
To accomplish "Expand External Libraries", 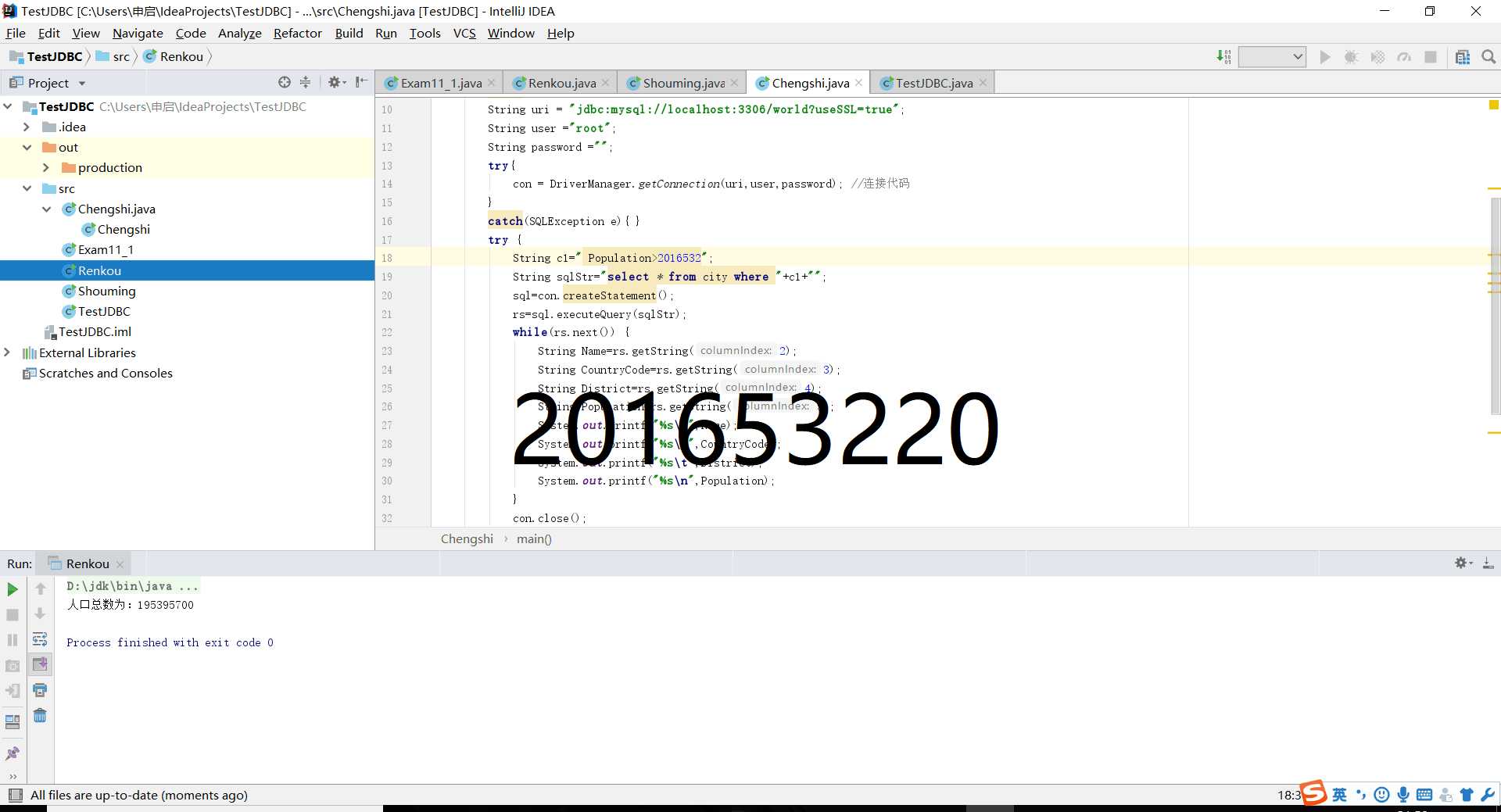I will pos(8,352).
